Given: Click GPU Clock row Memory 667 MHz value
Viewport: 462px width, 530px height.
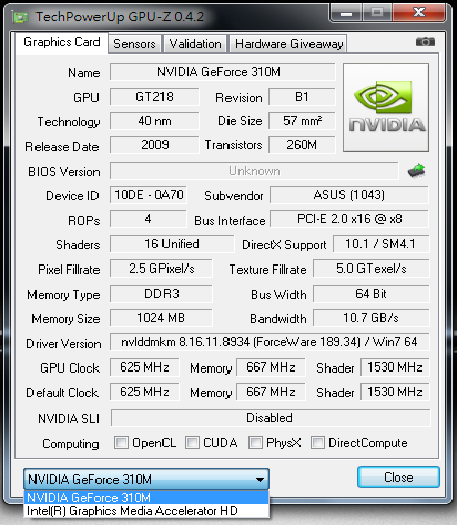Looking at the screenshot, I should 271,367.
